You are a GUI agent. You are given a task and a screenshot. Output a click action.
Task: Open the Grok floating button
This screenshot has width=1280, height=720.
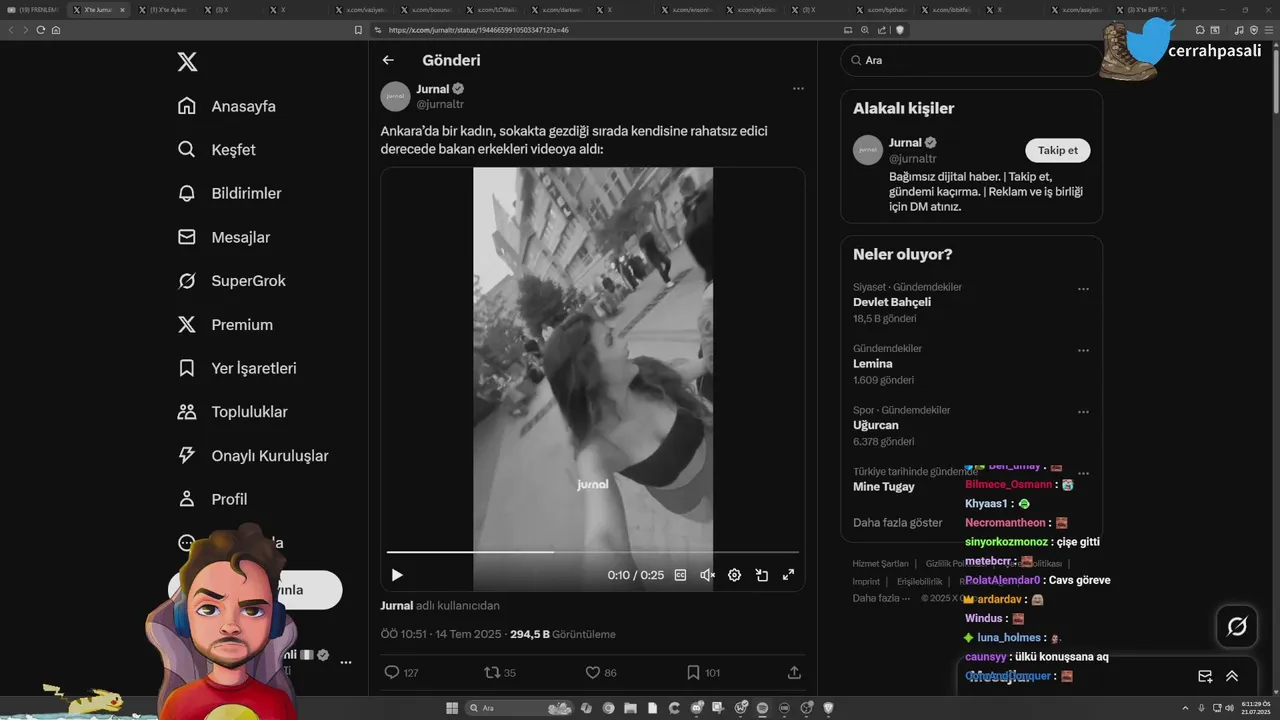tap(1237, 627)
